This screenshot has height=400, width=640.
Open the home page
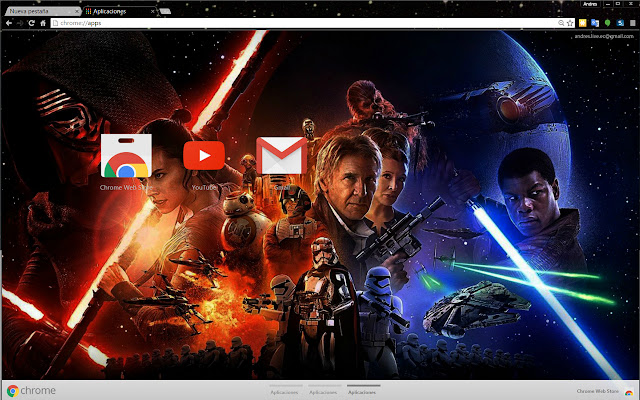[43, 23]
